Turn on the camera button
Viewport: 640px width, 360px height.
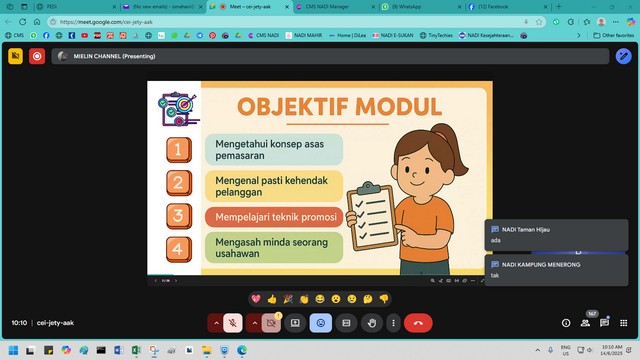271,323
